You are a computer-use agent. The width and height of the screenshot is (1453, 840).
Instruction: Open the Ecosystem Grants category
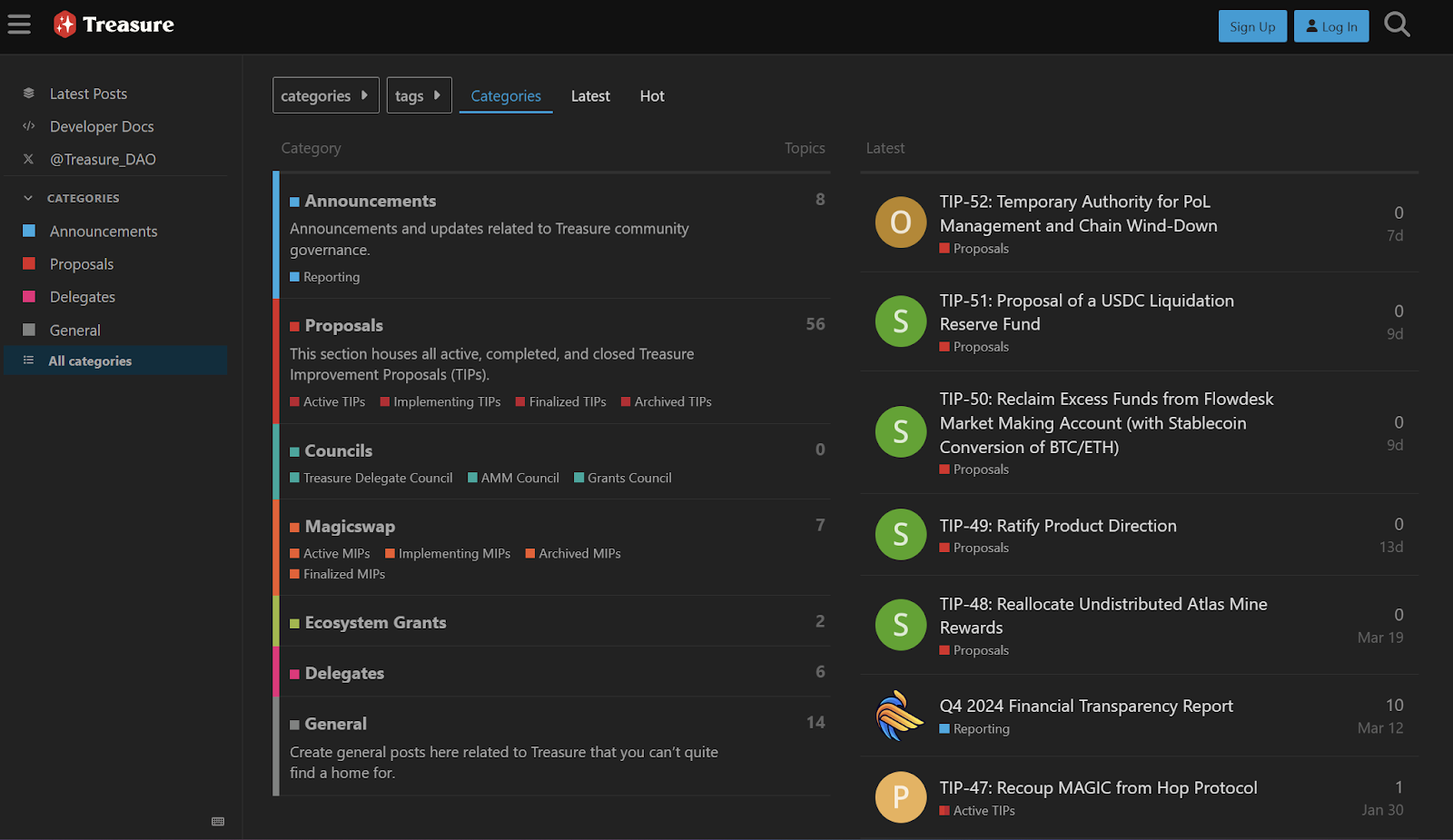tap(376, 622)
